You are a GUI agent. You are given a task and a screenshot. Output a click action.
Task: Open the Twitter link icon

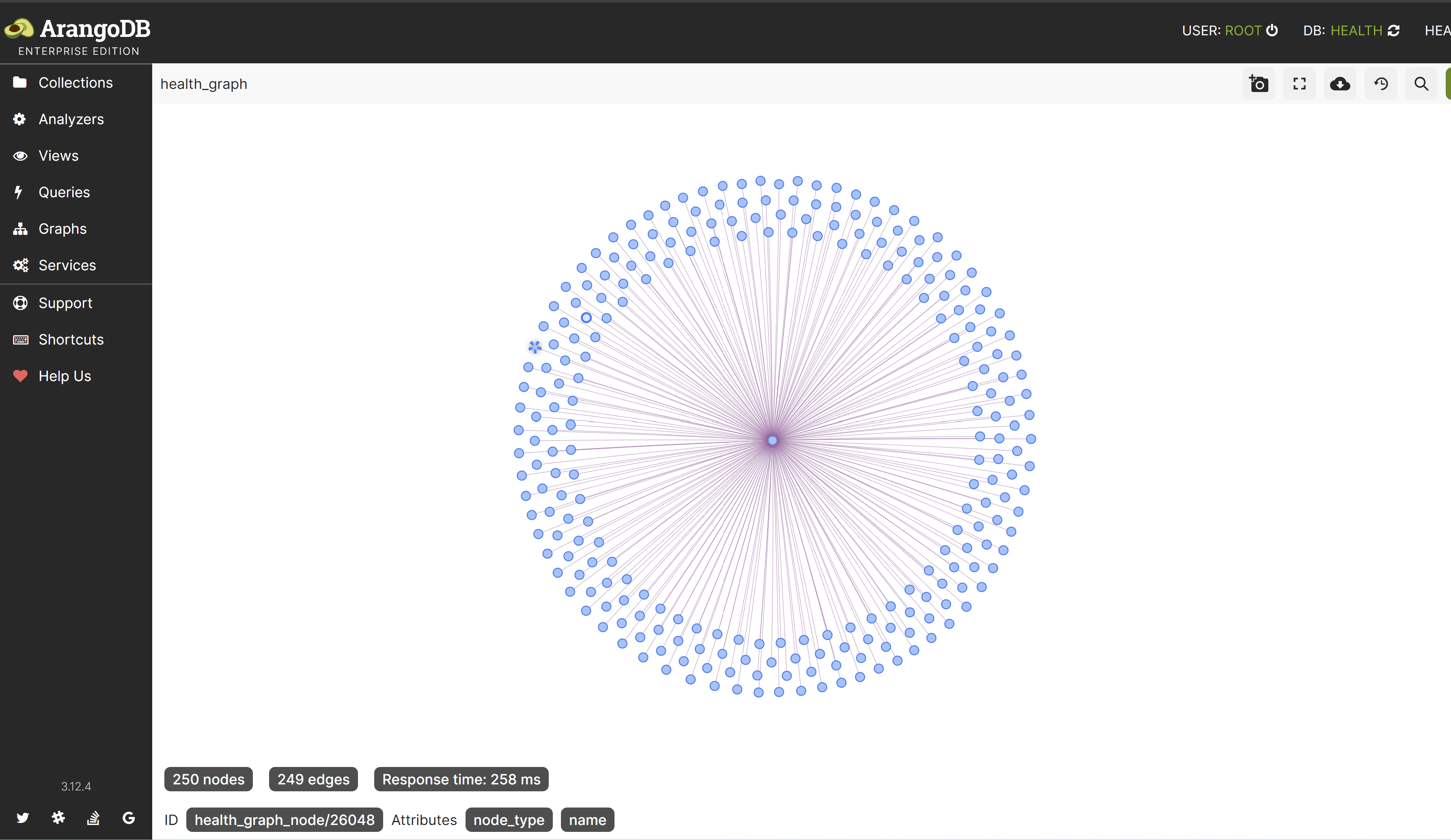pyautogui.click(x=22, y=818)
